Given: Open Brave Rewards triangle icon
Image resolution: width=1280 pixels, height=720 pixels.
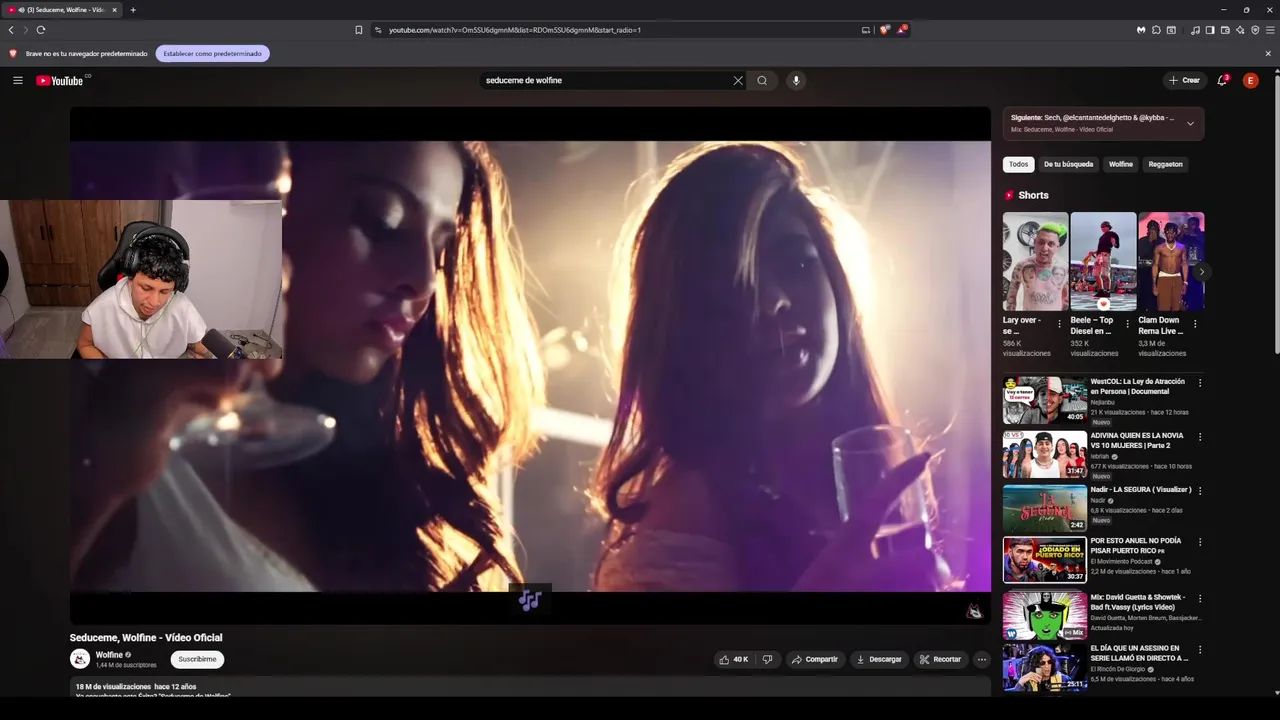Looking at the screenshot, I should pos(901,30).
